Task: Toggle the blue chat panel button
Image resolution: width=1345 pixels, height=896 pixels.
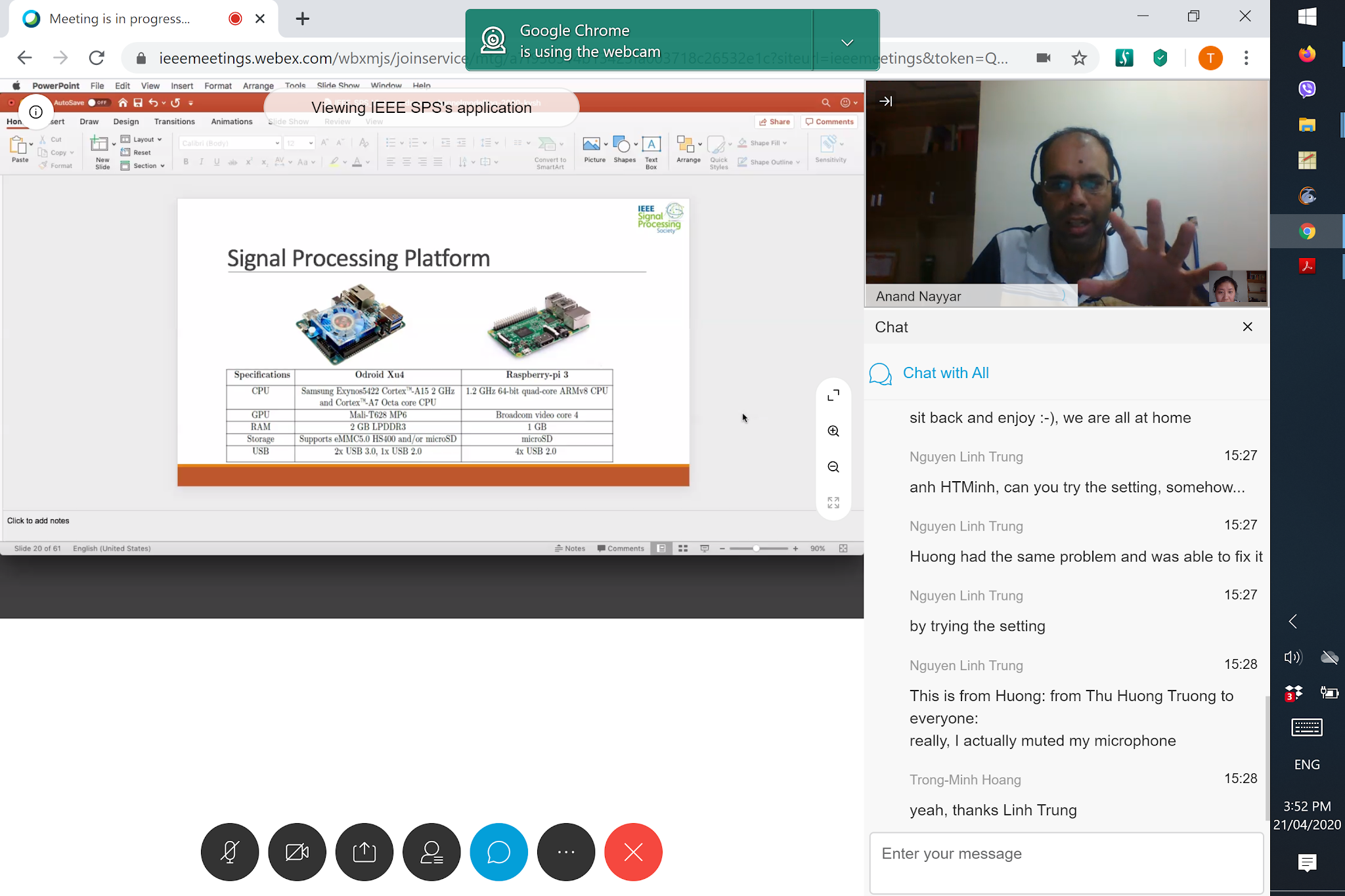Action: 498,852
